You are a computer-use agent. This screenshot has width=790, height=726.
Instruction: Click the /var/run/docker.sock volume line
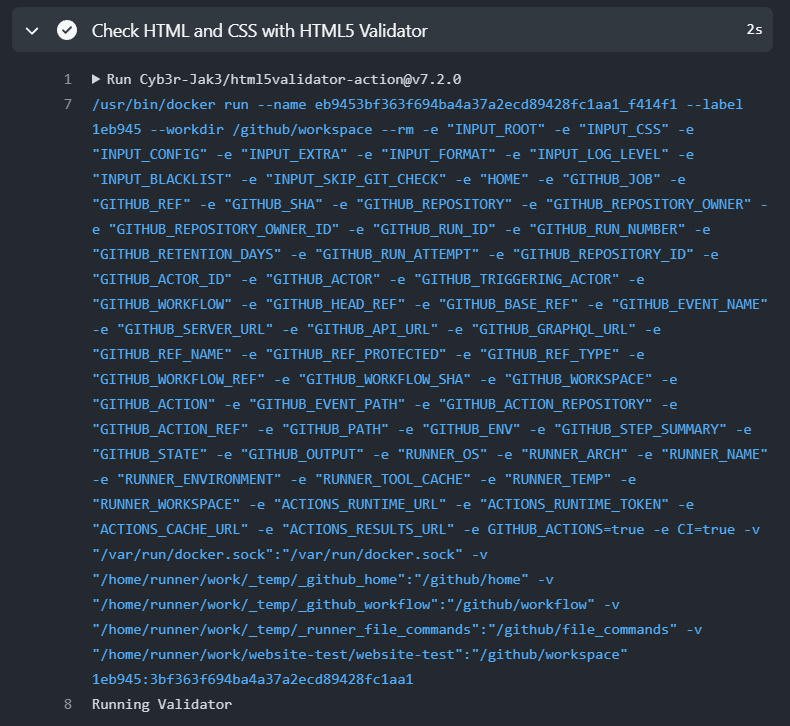[x=277, y=555]
